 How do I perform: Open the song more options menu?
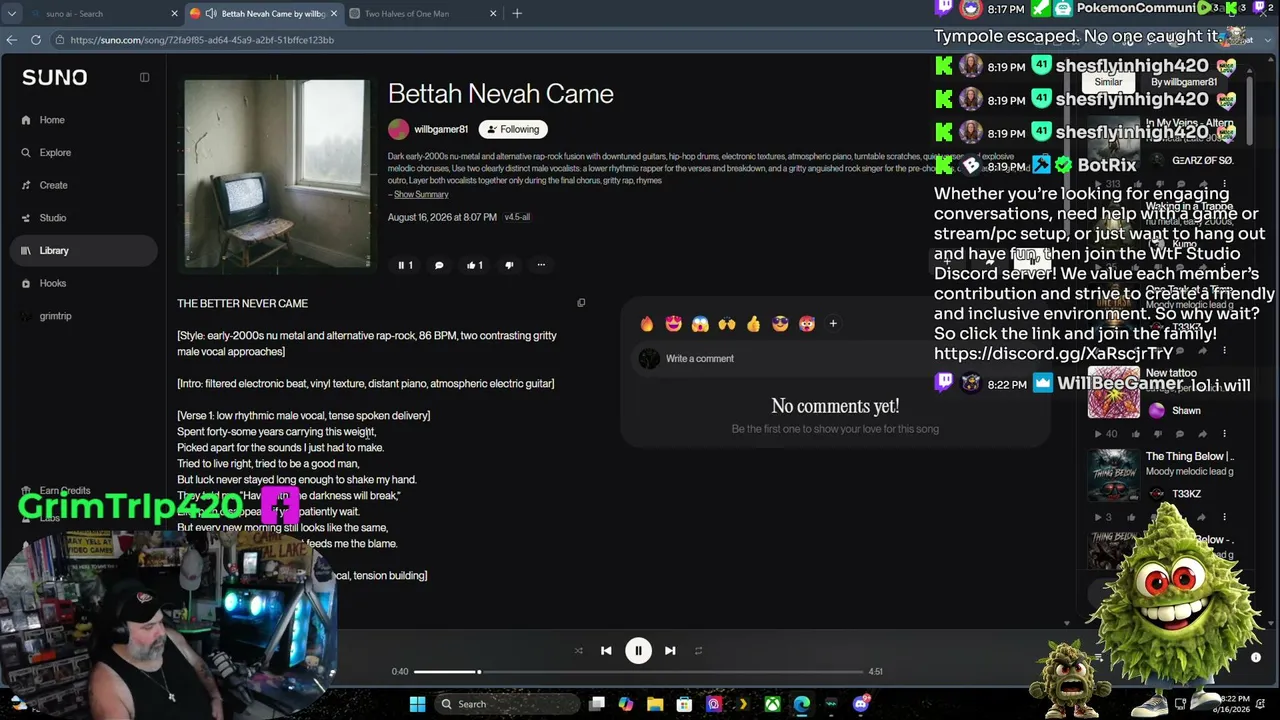(541, 265)
